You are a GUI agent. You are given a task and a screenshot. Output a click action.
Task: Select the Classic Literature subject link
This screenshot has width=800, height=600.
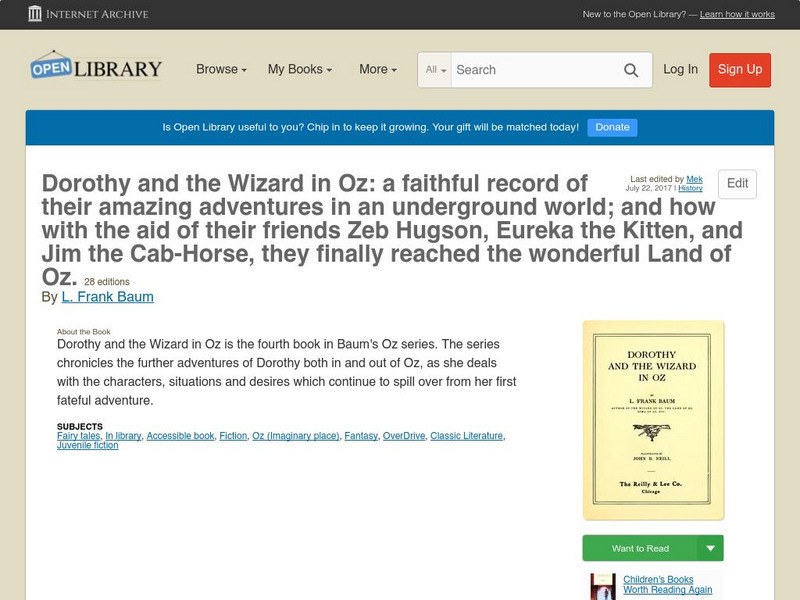pyautogui.click(x=466, y=436)
